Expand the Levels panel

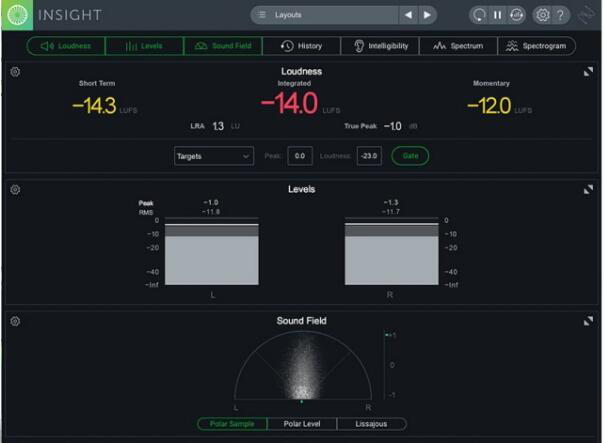[x=588, y=190]
